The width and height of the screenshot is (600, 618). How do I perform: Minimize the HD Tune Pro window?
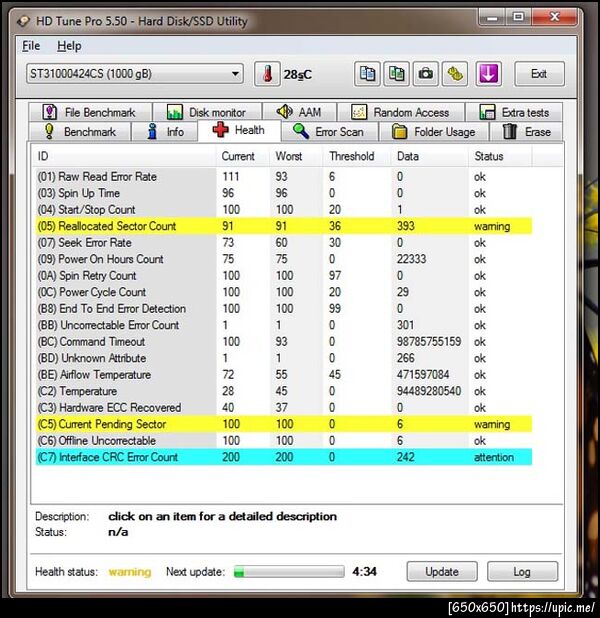tap(492, 17)
